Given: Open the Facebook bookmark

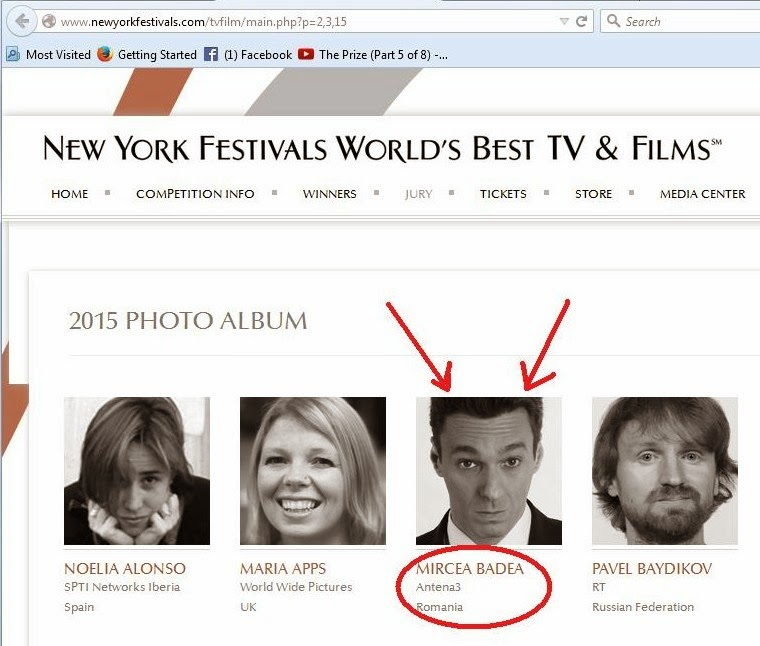Looking at the screenshot, I should (x=248, y=55).
